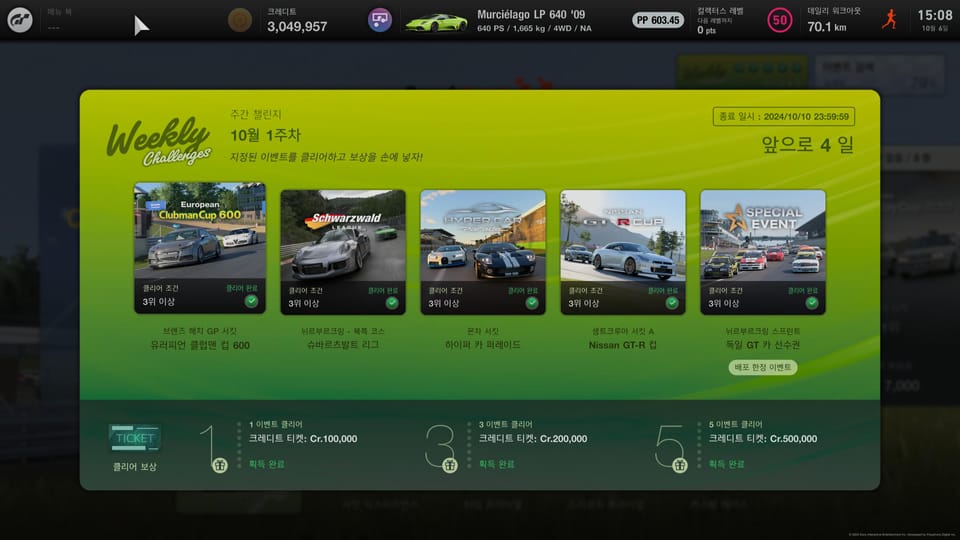Open the European Clubman Cup 600 card
This screenshot has height=540, width=960.
[x=200, y=247]
